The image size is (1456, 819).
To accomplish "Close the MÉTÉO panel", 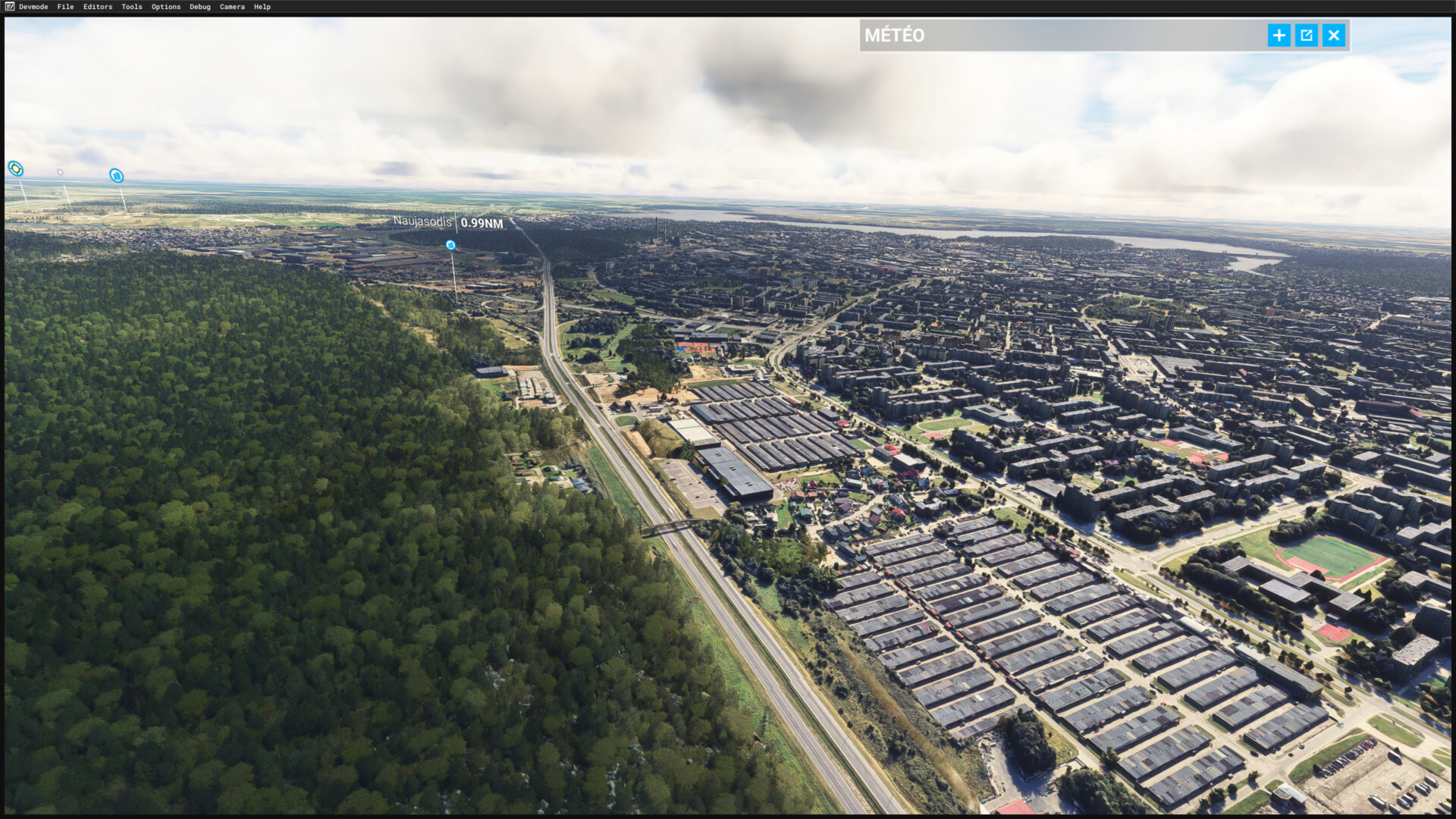I will [1333, 36].
